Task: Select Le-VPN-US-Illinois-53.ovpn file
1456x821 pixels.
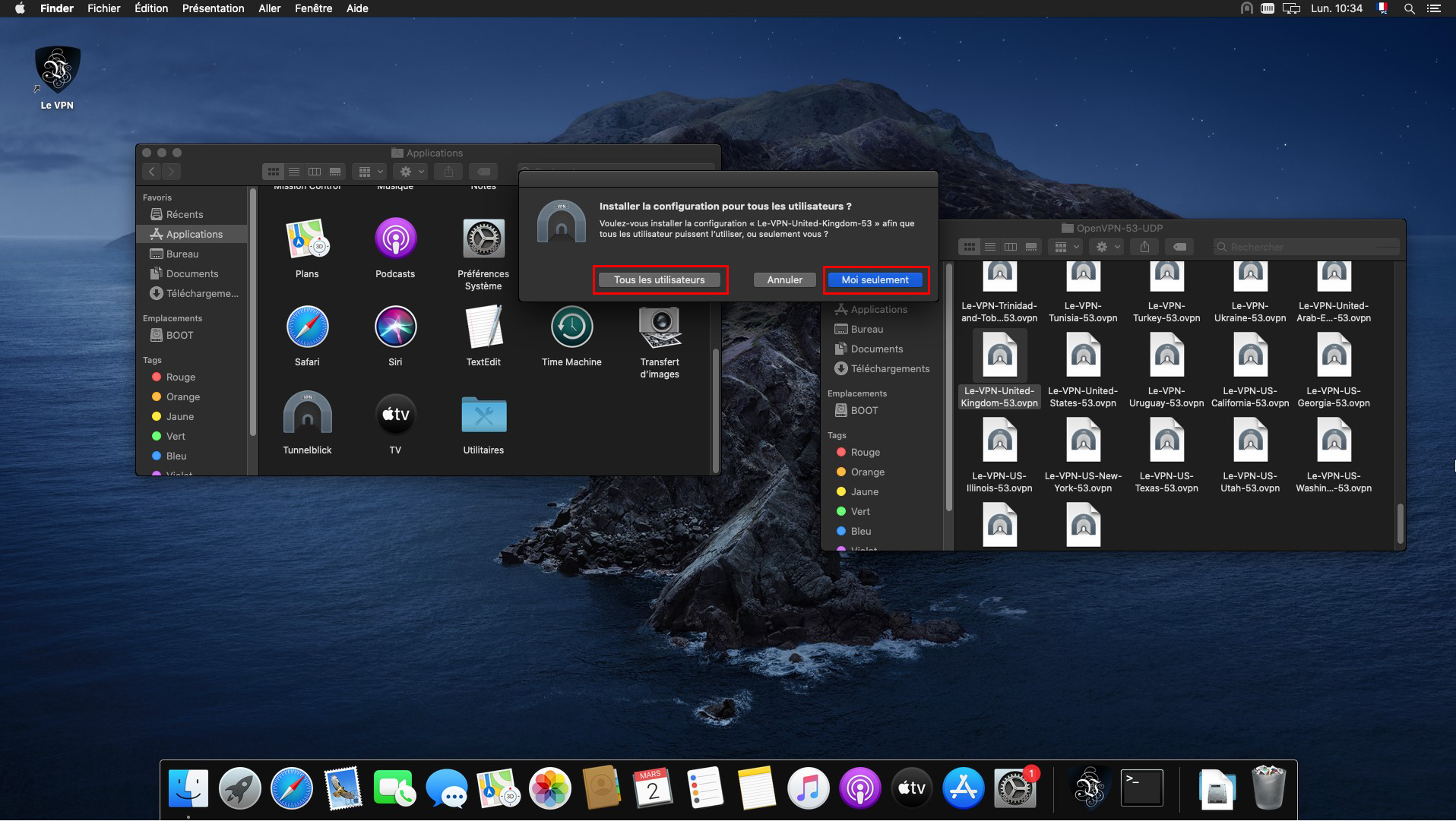Action: coord(999,455)
